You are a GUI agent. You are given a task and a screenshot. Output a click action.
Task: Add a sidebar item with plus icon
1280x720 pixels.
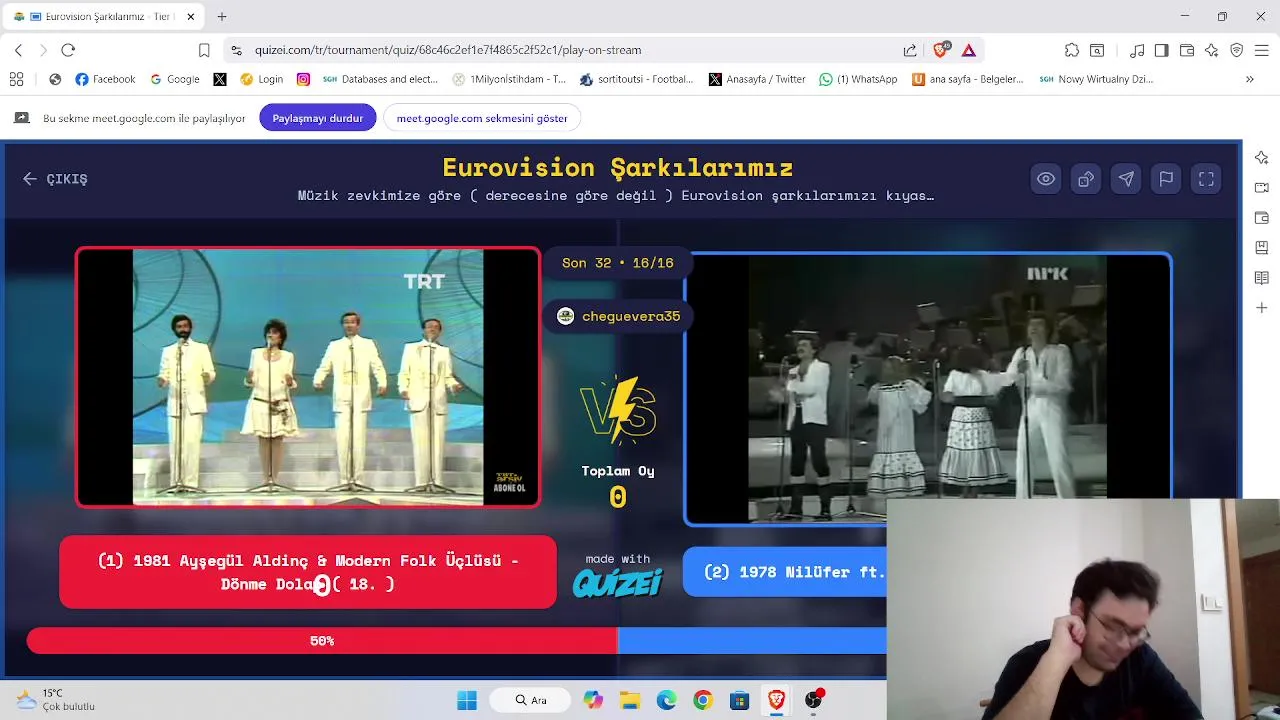[x=1262, y=308]
